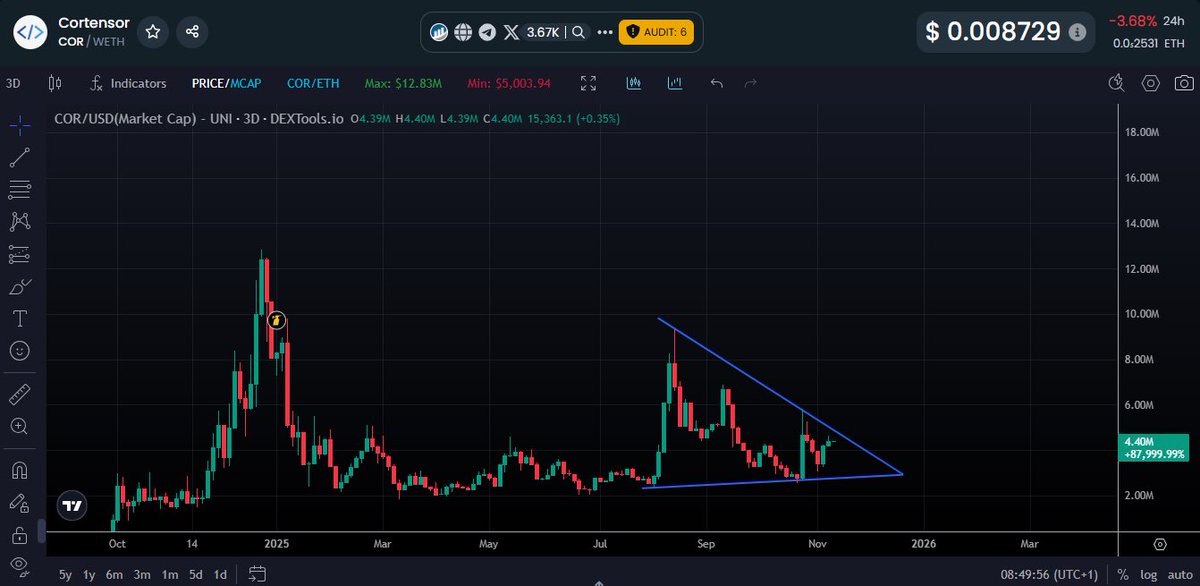Undo last chart action with the back arrow
Screen dimensions: 1200x586
(x=716, y=83)
